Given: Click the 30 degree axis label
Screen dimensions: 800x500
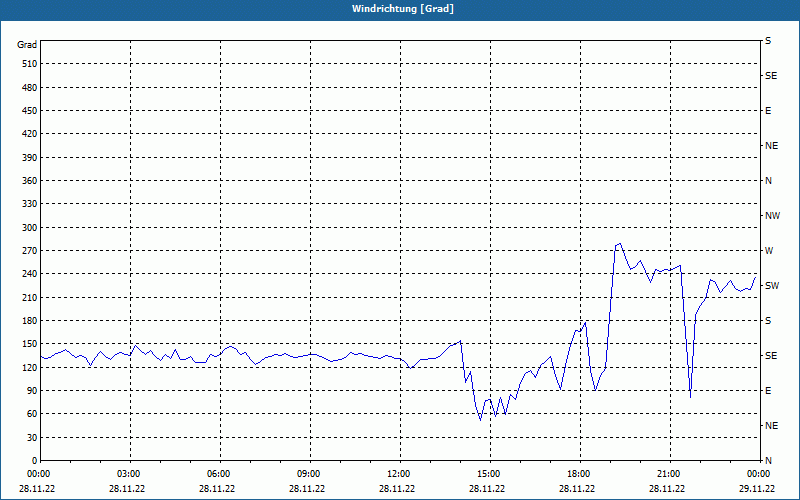Looking at the screenshot, I should [32, 438].
